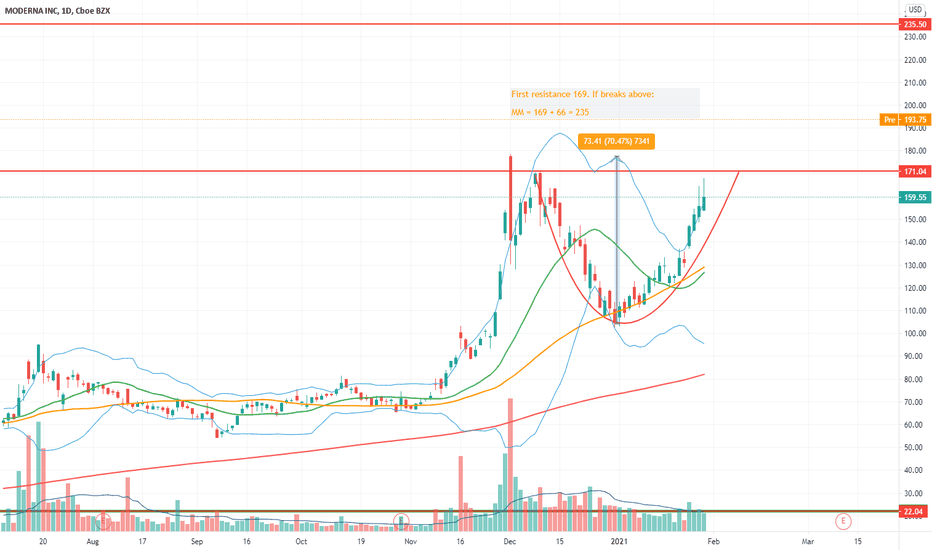Click the 20 date label on the time axis
932x550 pixels.
tap(43, 542)
